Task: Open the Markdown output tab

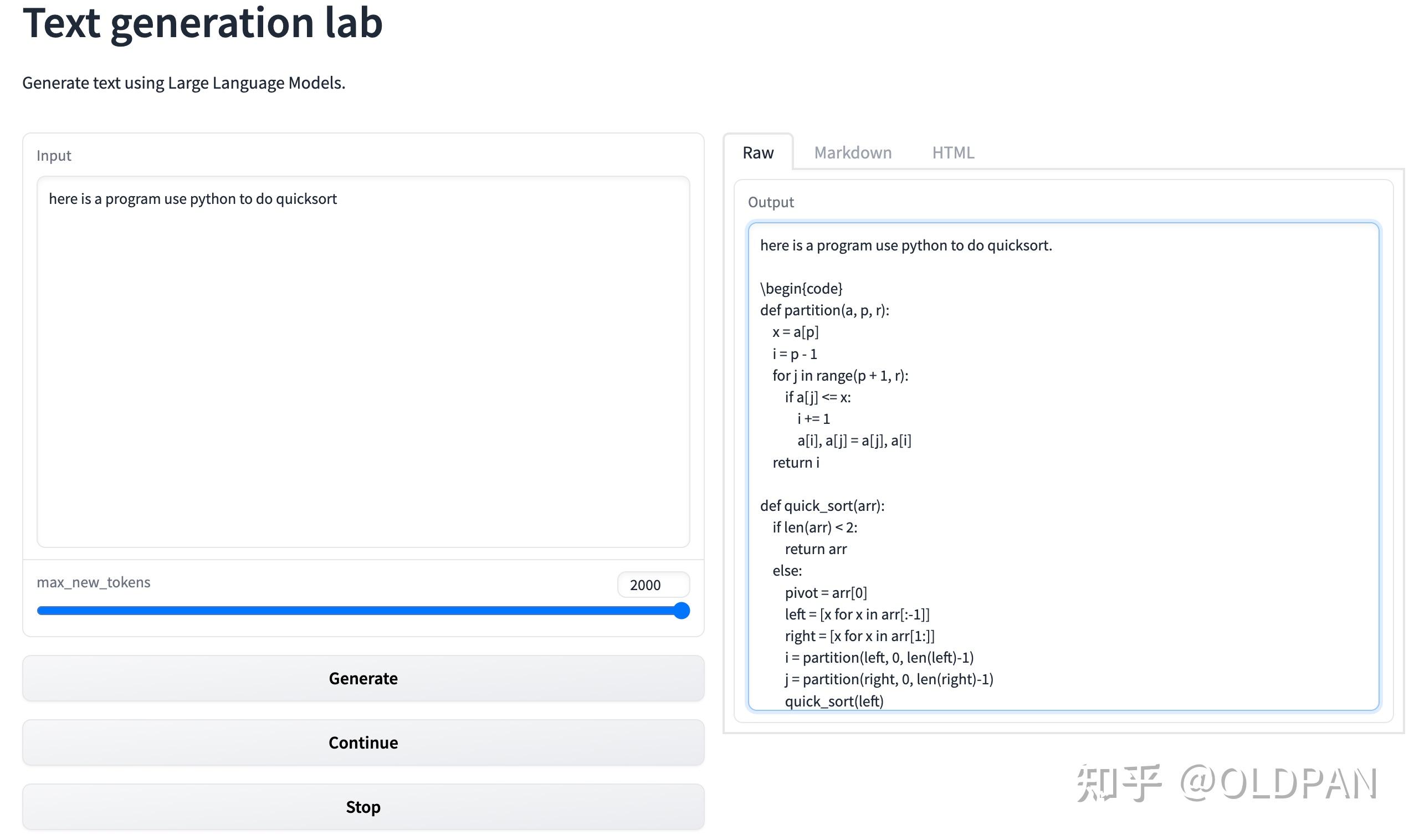Action: 853,152
